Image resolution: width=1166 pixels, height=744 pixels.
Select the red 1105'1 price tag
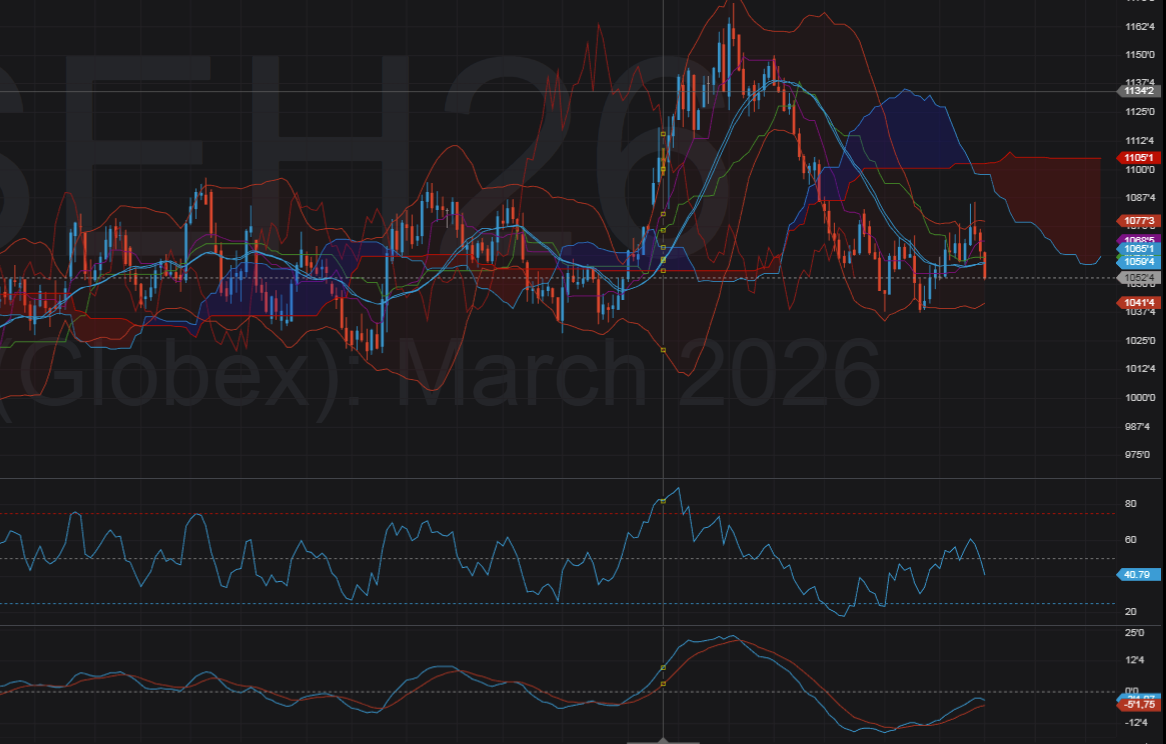tap(1139, 158)
